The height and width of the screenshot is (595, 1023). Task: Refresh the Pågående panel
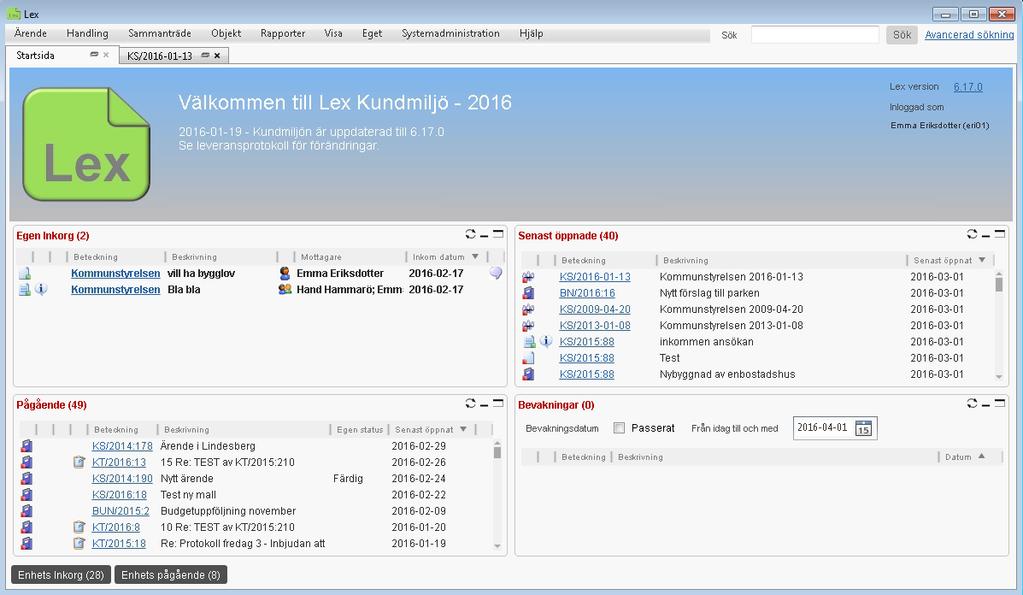click(x=470, y=403)
